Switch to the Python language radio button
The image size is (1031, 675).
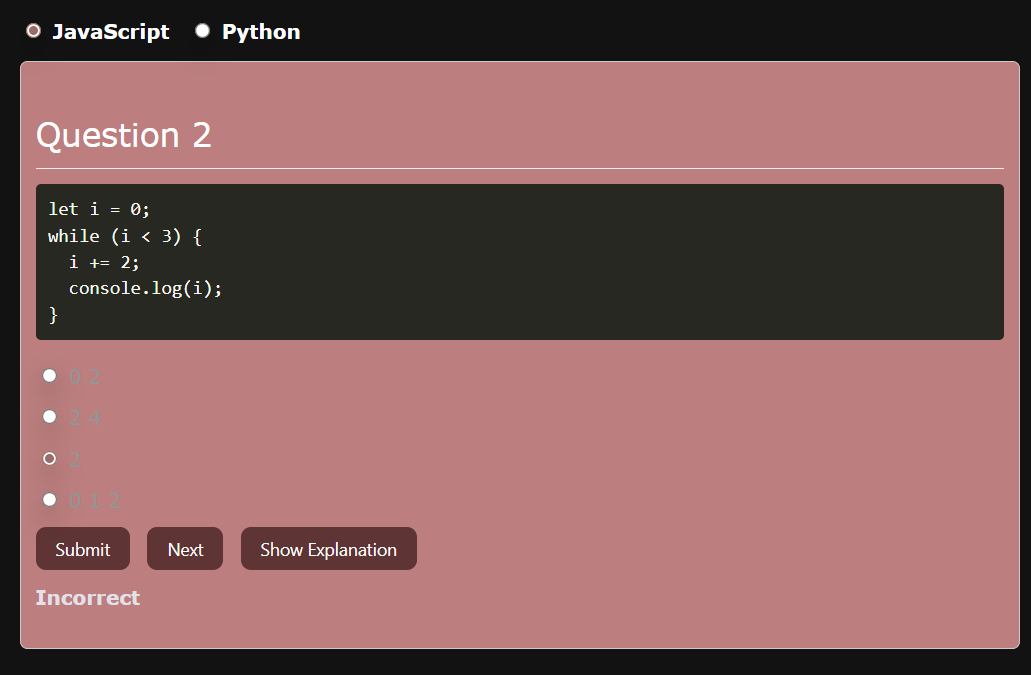(202, 31)
